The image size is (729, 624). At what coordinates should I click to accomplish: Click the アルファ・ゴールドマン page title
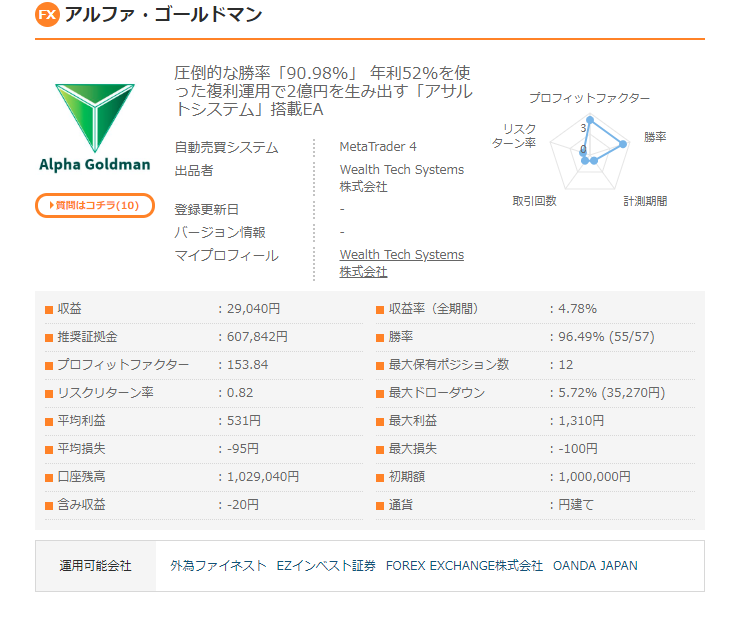point(164,14)
